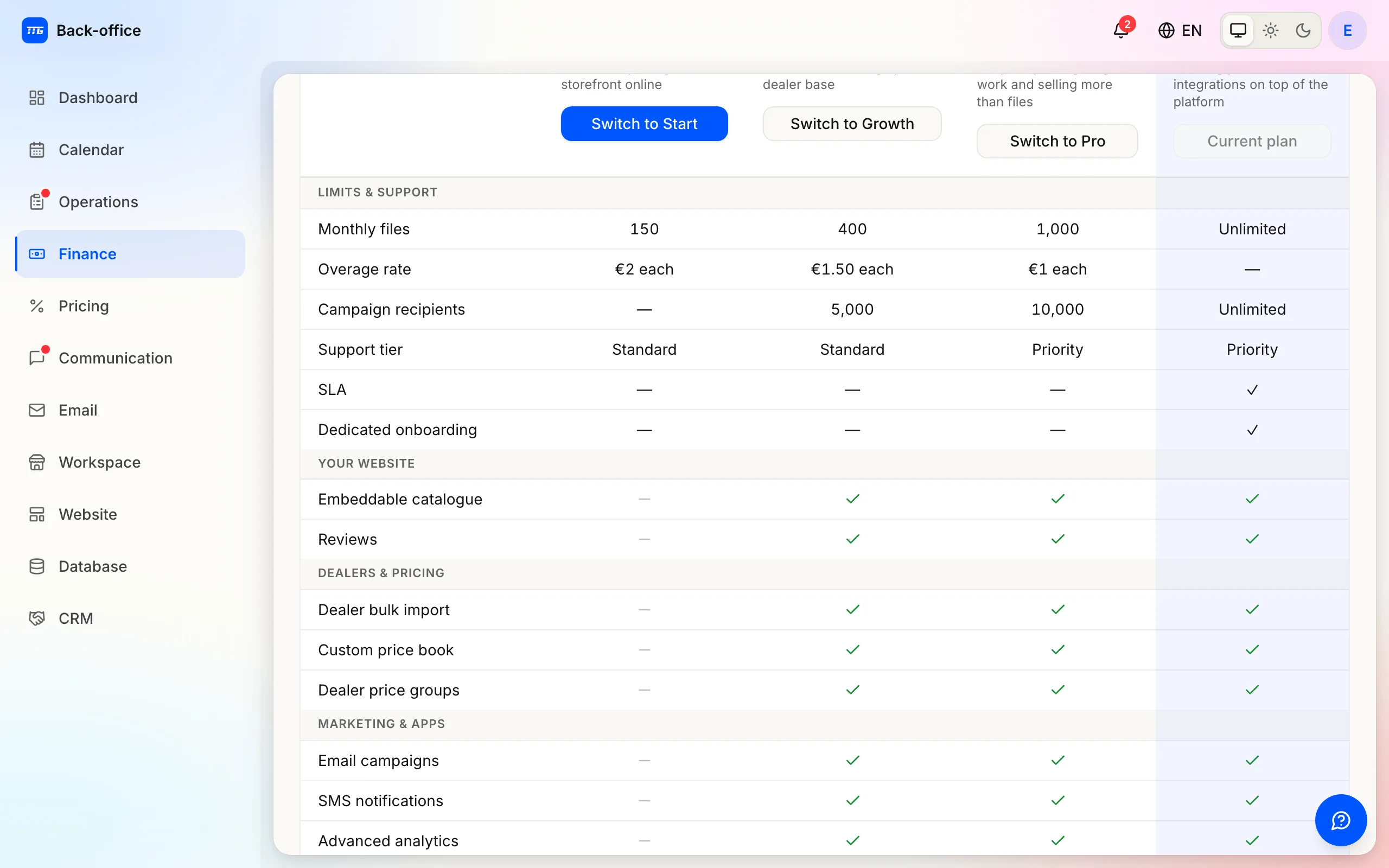This screenshot has height=868, width=1389.
Task: Click the MARKETING & APPS section header
Action: [381, 724]
